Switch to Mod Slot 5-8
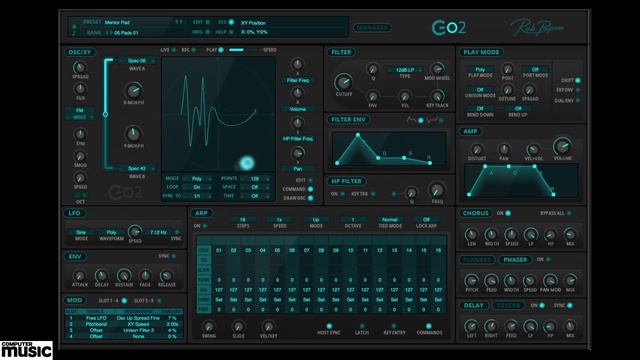Screen dimensions: 640x360 click(x=159, y=301)
